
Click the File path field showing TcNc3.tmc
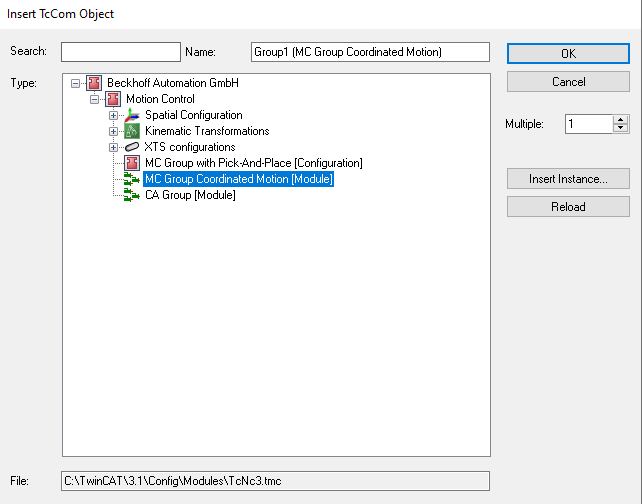[275, 481]
